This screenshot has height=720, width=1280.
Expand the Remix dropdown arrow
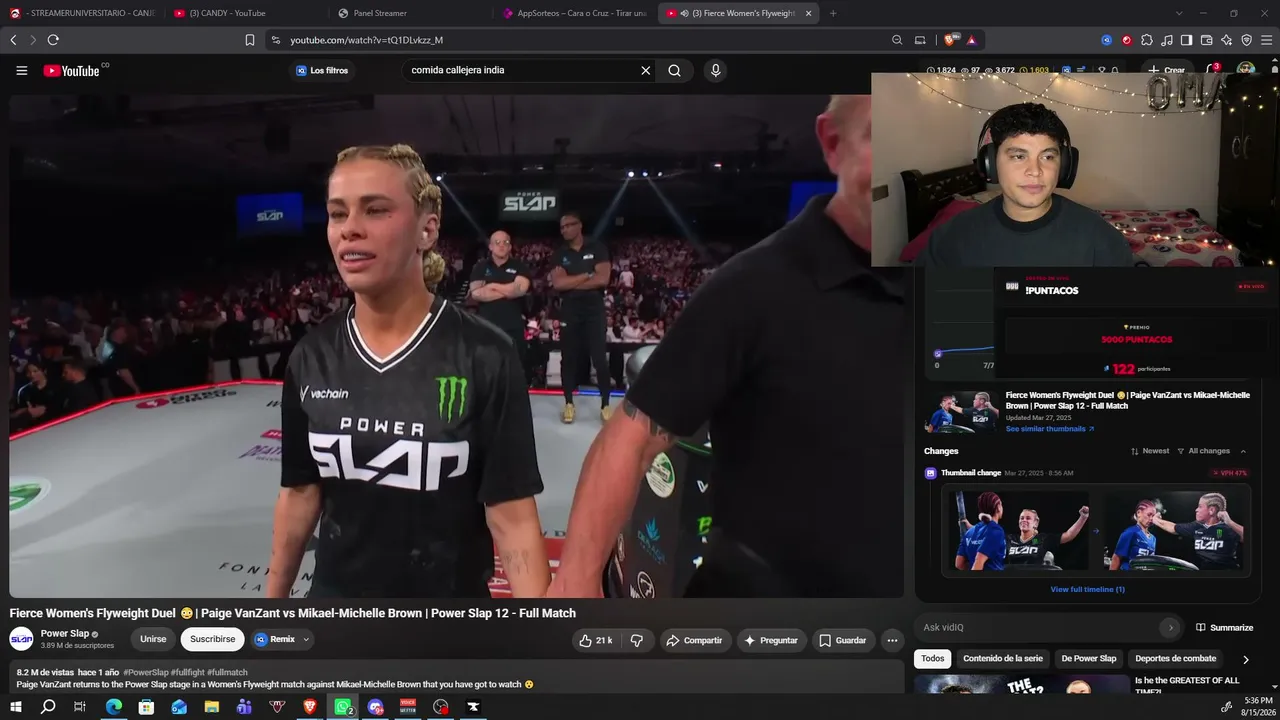click(x=306, y=640)
